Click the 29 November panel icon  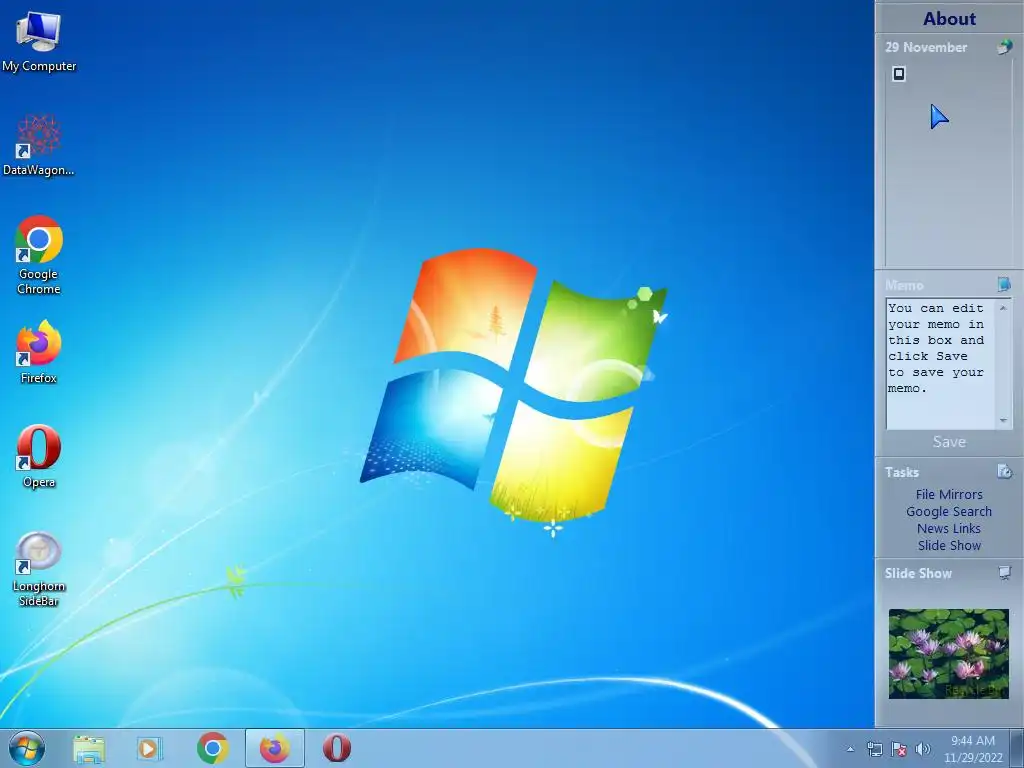point(1004,47)
